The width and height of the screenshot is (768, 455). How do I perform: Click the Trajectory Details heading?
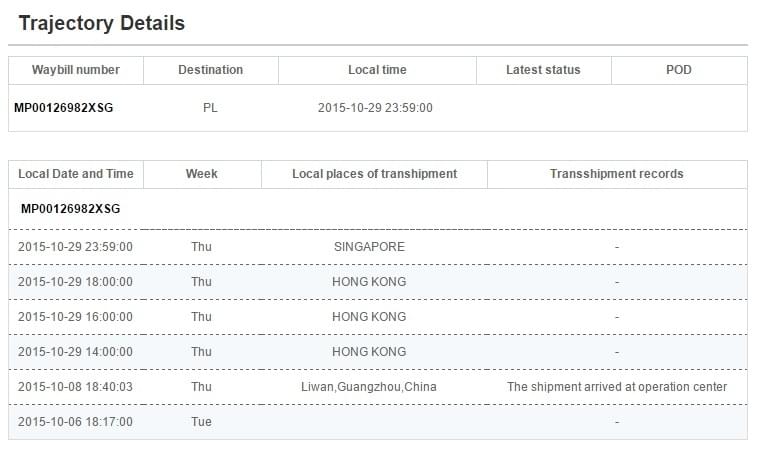[102, 23]
